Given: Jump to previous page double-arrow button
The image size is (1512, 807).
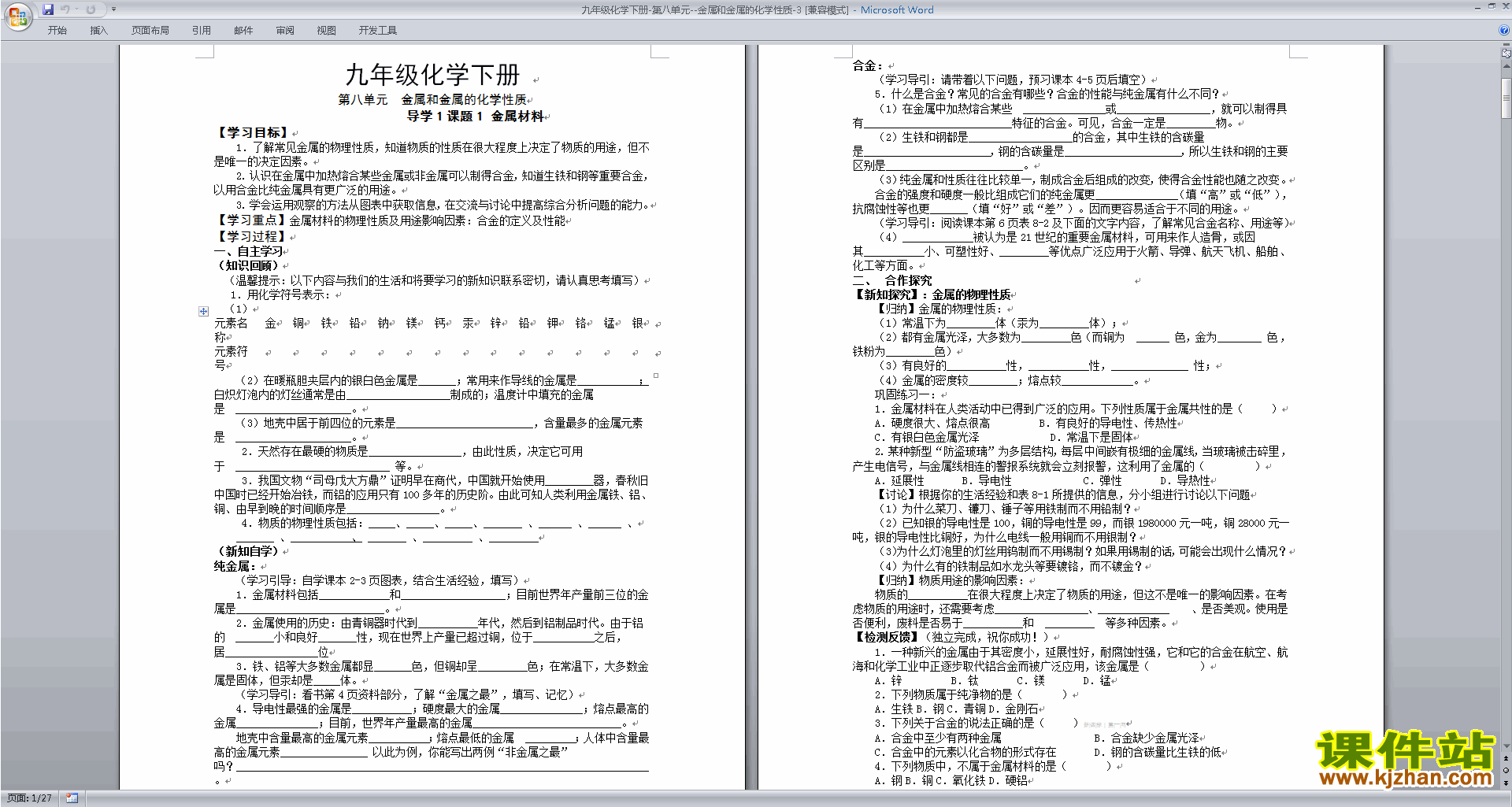Looking at the screenshot, I should pos(1506,760).
